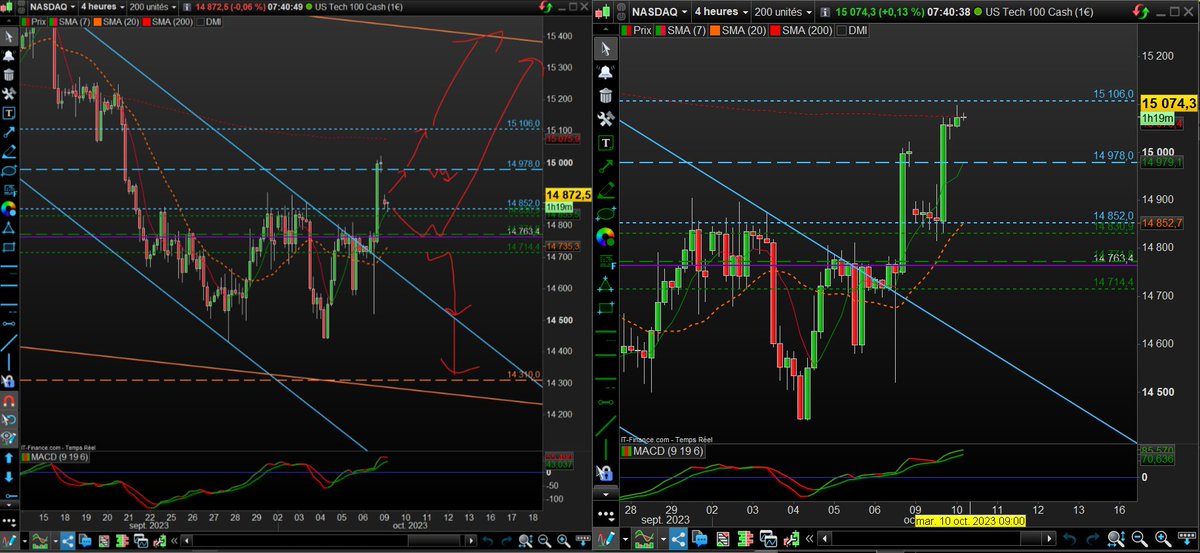Image resolution: width=1200 pixels, height=553 pixels.
Task: Open drawing pencil tool in left bottom bar
Action: click(x=8, y=541)
